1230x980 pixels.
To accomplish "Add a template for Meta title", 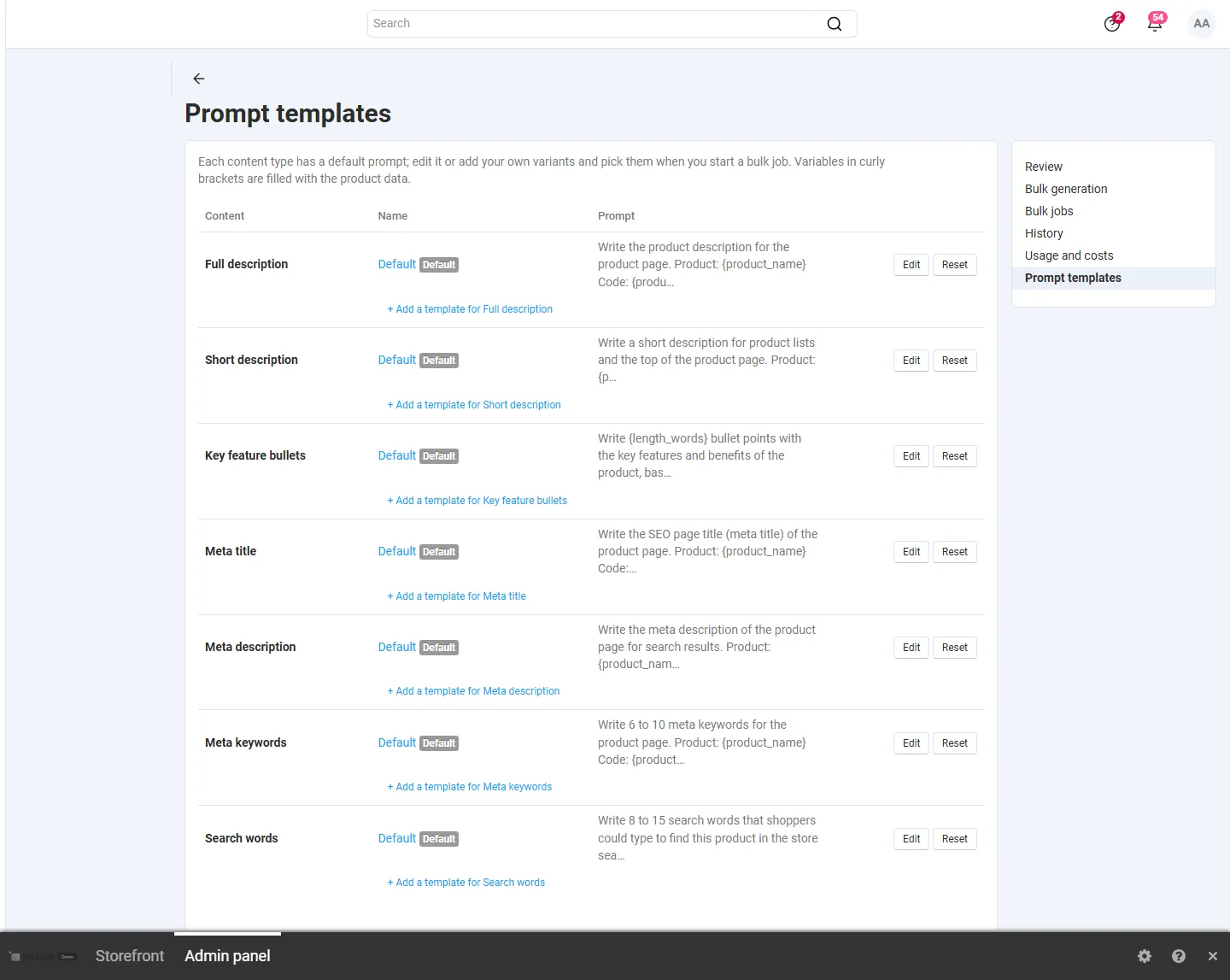I will 456,596.
